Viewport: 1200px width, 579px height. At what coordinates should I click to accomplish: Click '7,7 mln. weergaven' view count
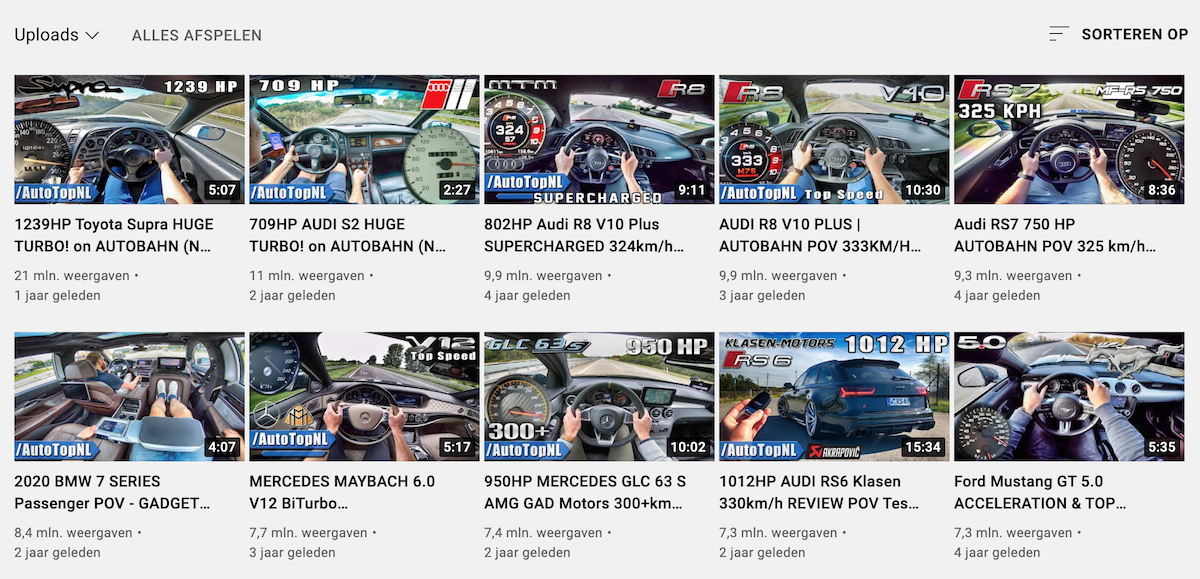click(307, 533)
